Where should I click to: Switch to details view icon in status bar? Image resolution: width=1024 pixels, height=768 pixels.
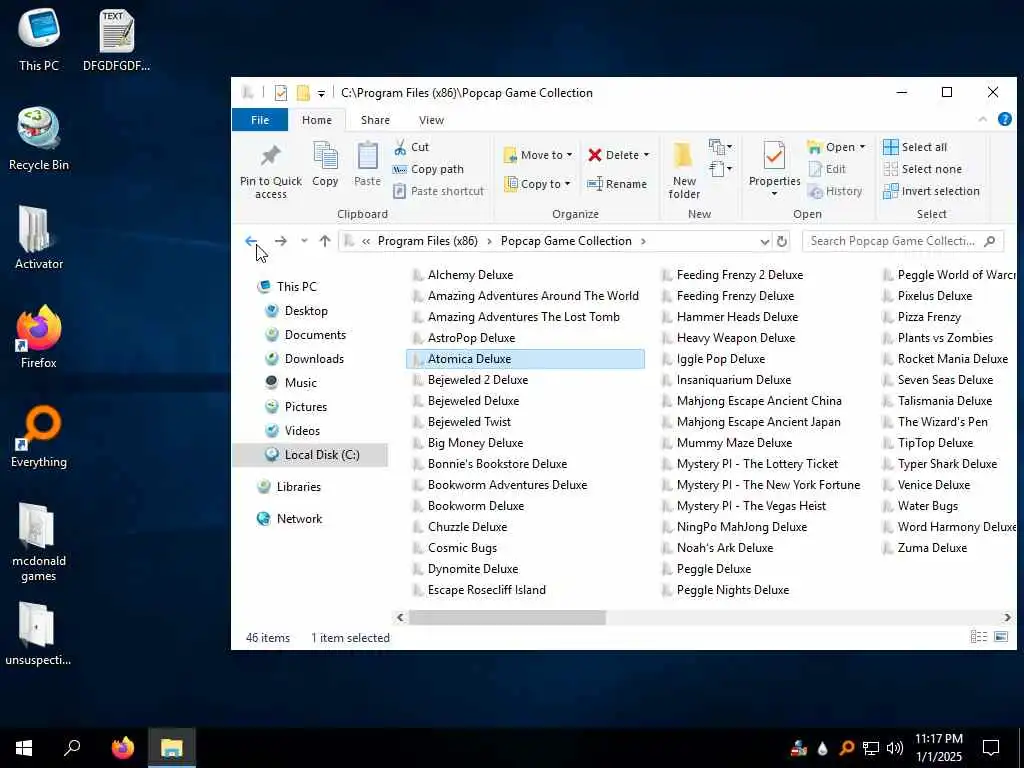tap(978, 637)
